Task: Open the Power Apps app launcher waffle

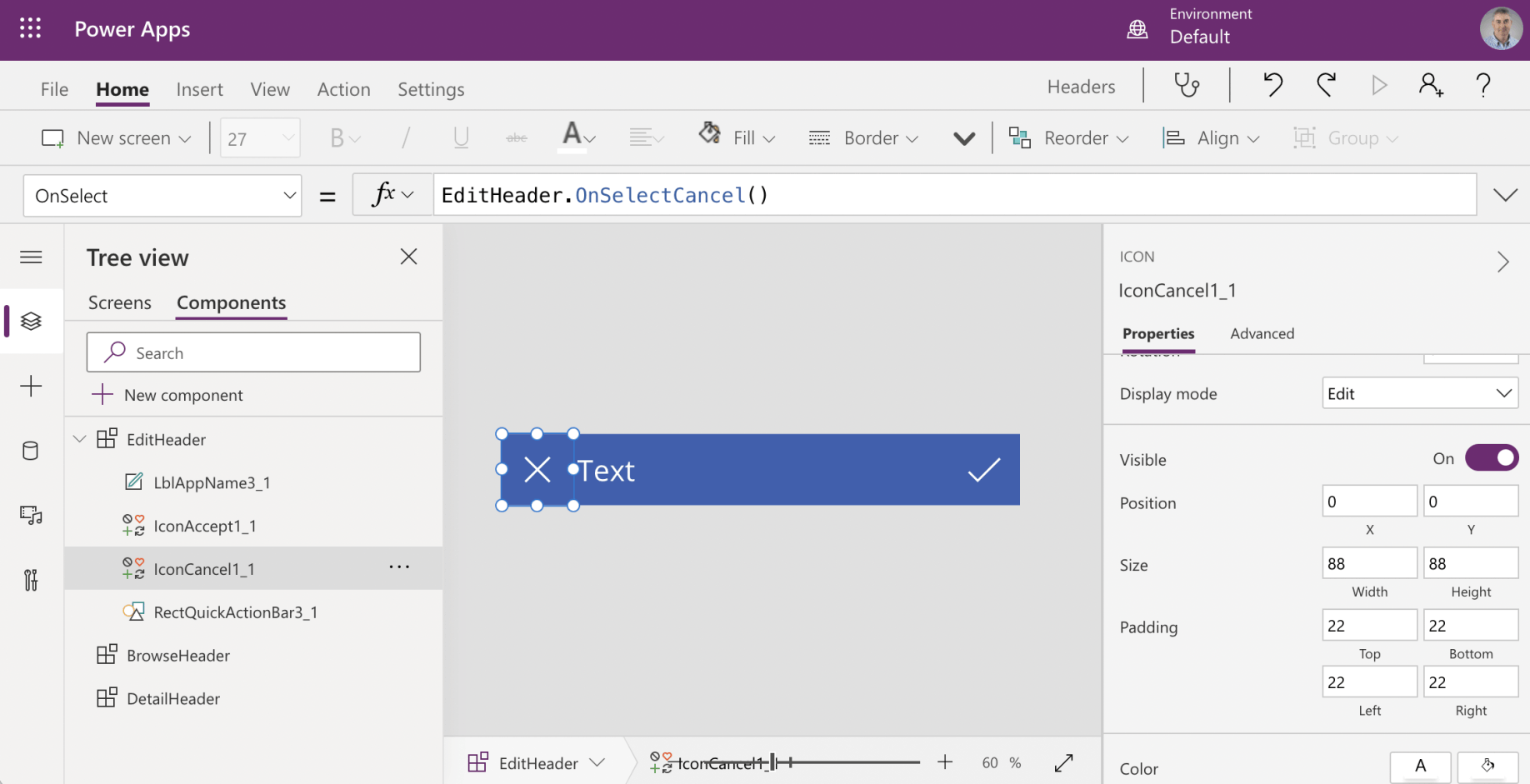Action: (x=31, y=29)
